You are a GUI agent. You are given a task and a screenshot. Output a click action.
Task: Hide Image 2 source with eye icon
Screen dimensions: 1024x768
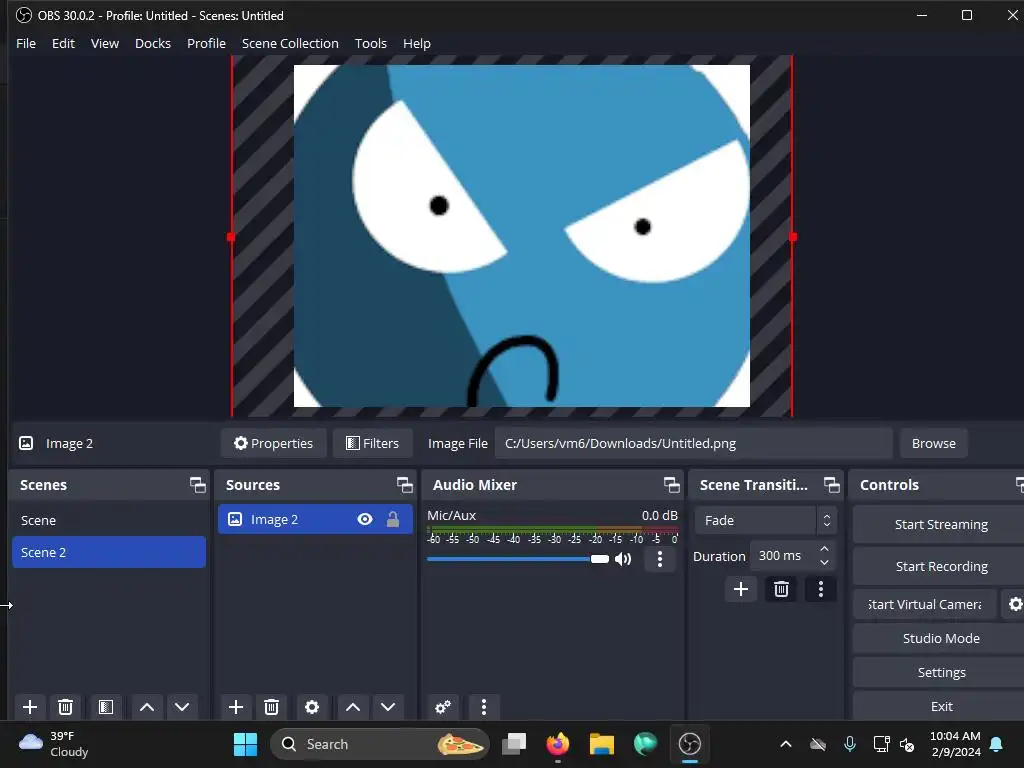[365, 519]
